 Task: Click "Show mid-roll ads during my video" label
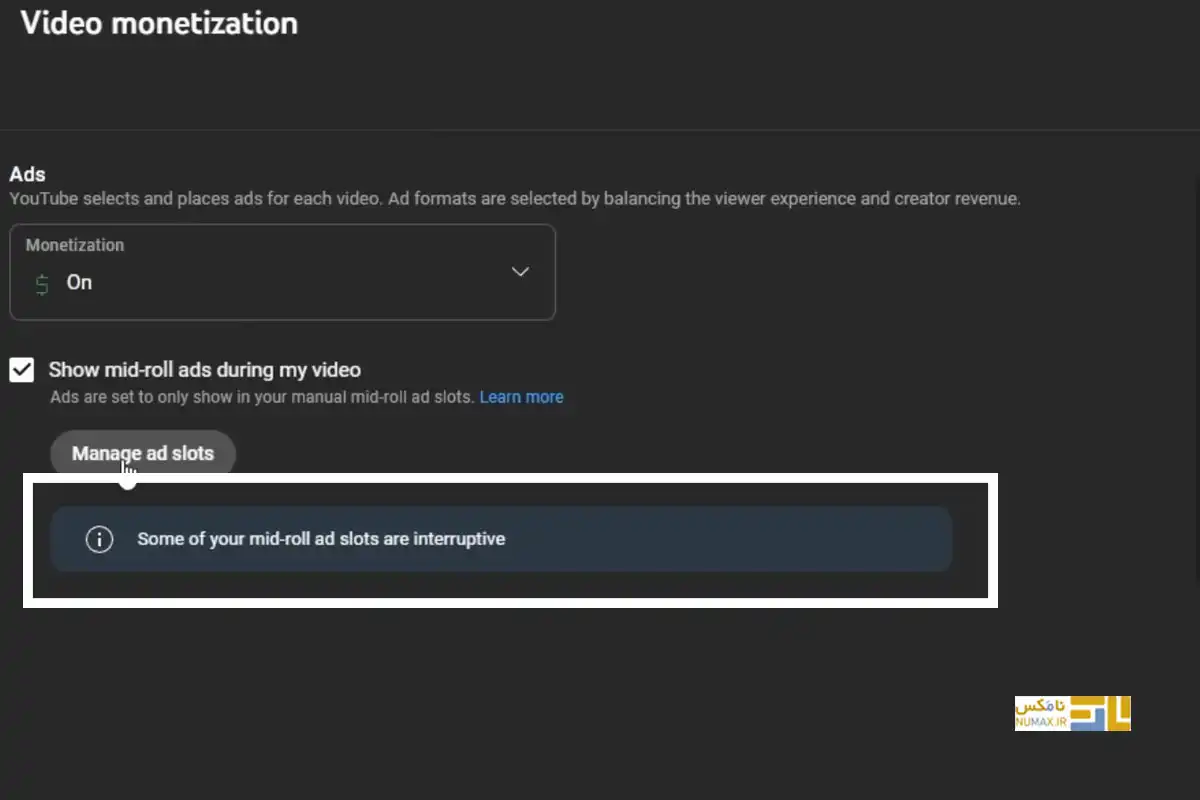[205, 370]
